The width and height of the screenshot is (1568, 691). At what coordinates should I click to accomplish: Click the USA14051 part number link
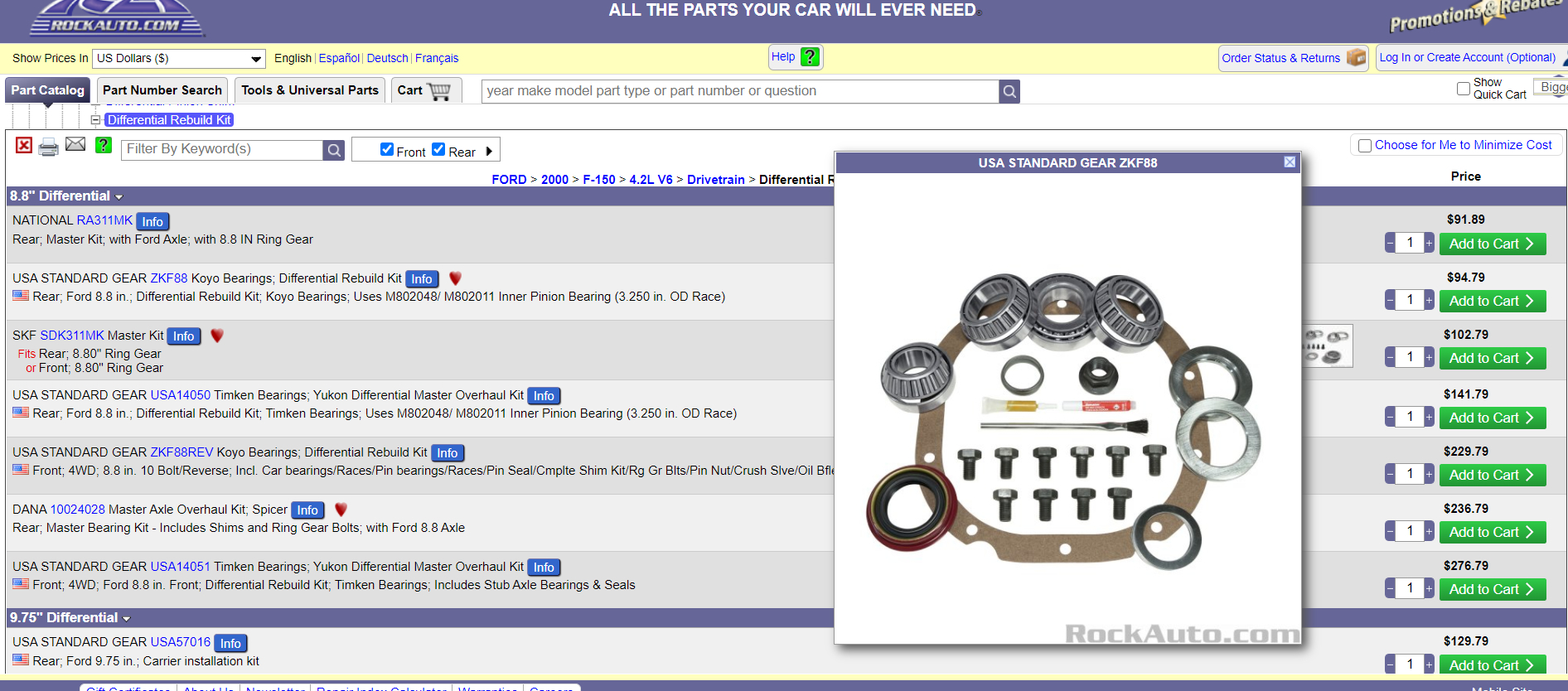181,567
